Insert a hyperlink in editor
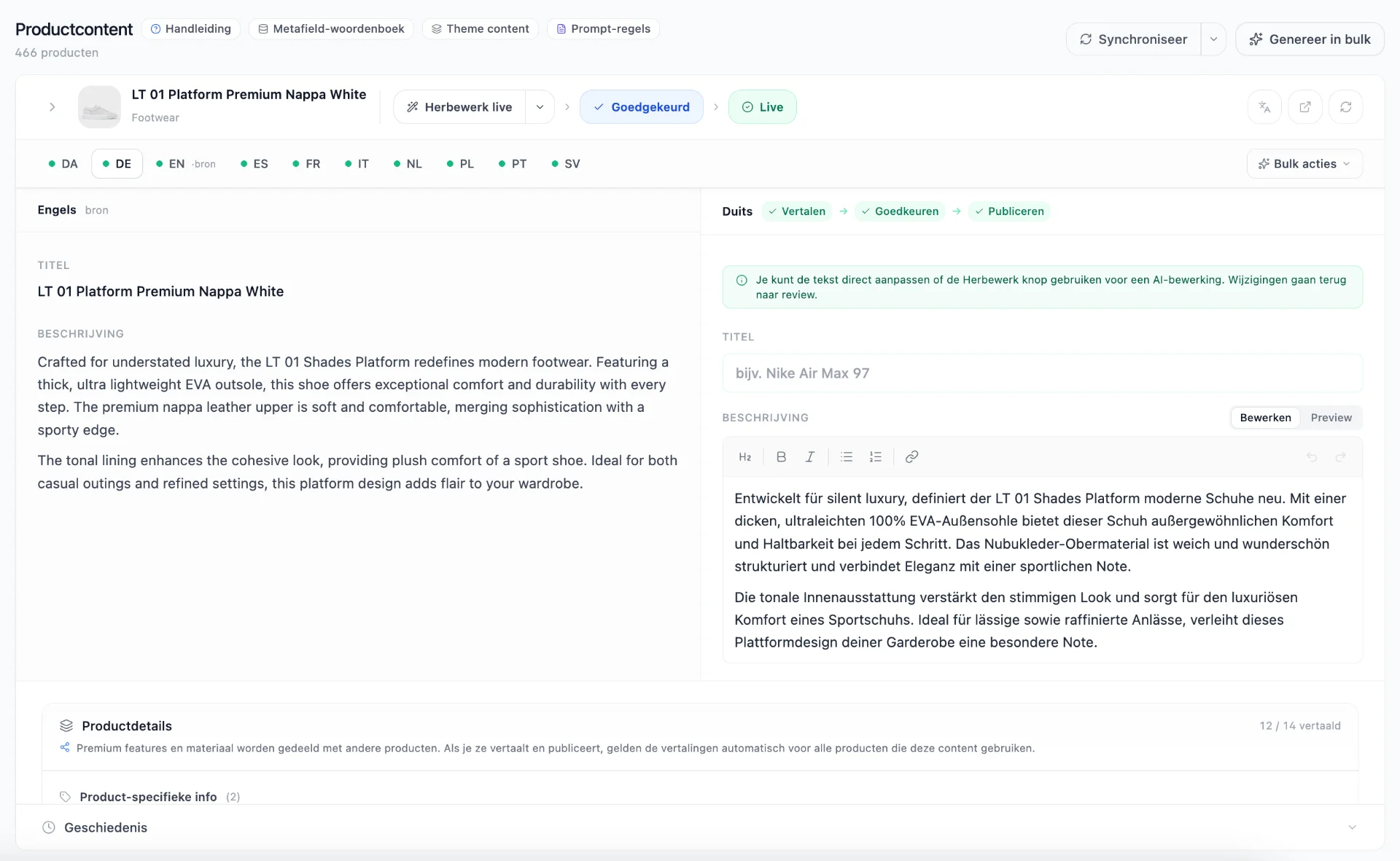This screenshot has height=861, width=1400. (x=911, y=457)
